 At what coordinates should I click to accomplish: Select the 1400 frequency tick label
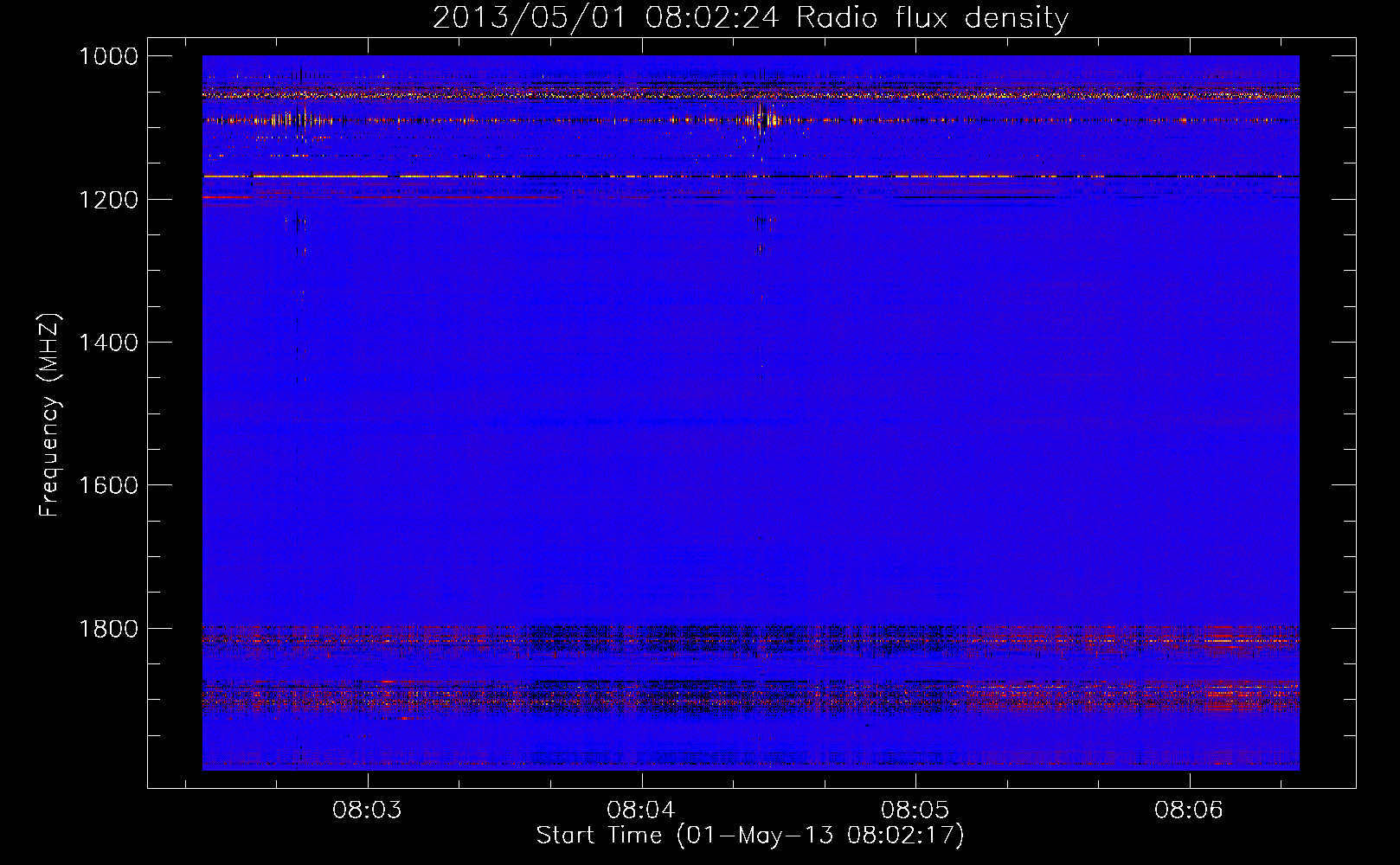[108, 343]
